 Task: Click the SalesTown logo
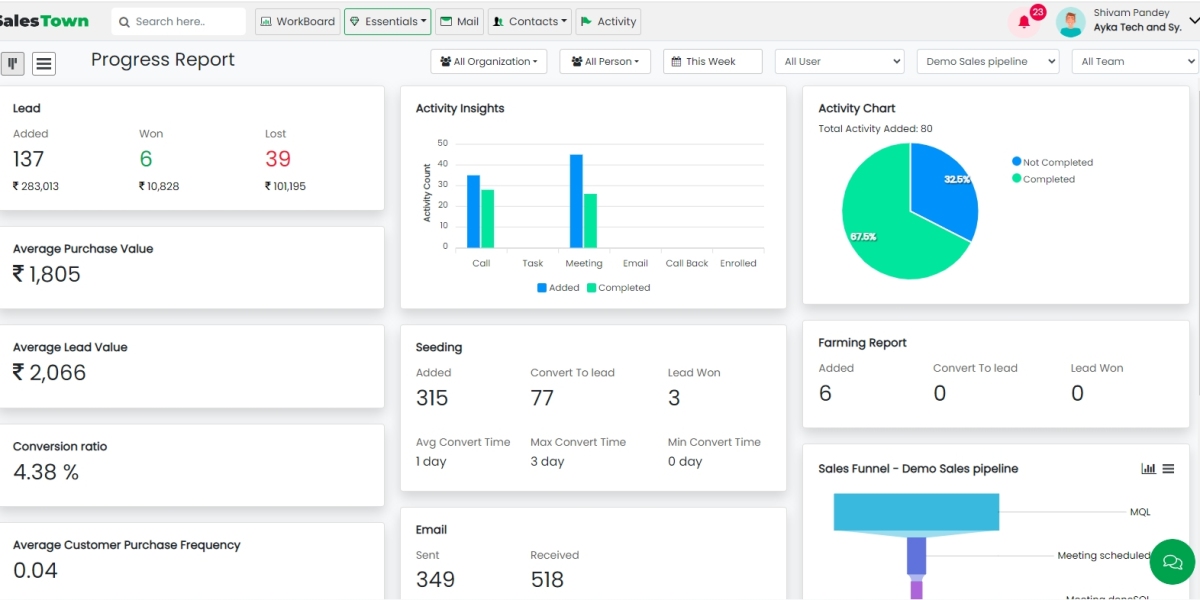44,21
